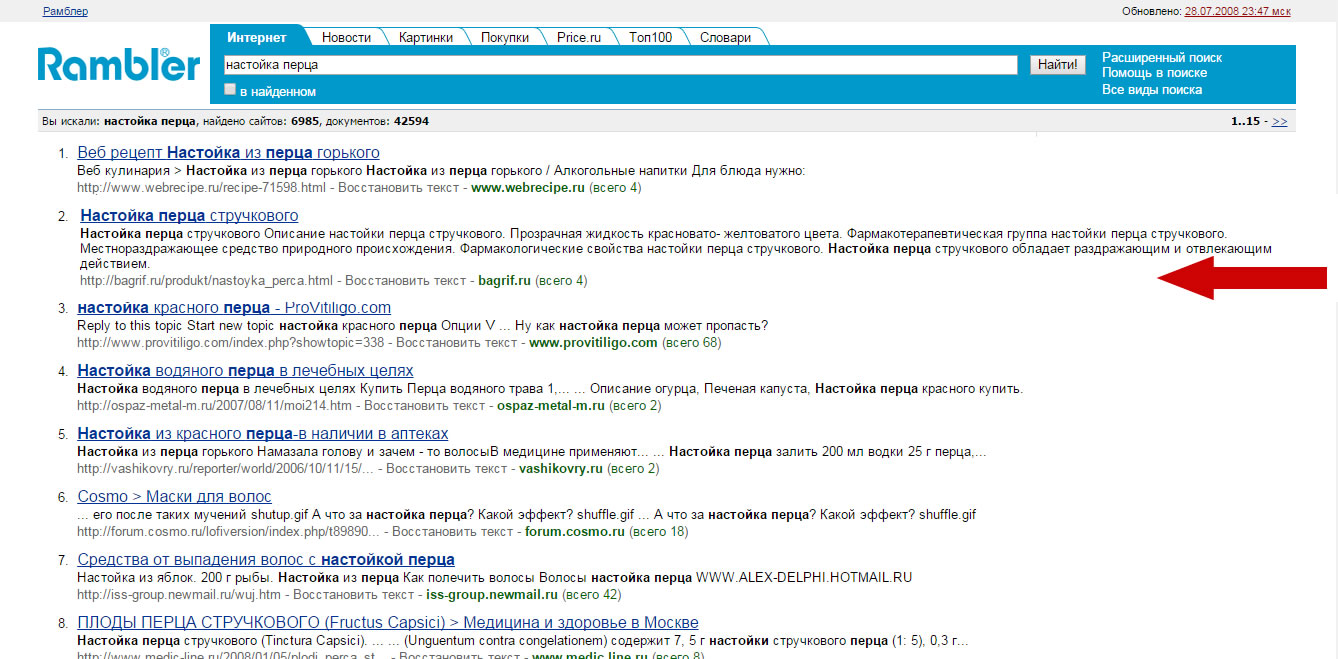The width and height of the screenshot is (1338, 659).
Task: Click Восстановить текст for ospaz-metal-m.ru result
Action: [425, 405]
